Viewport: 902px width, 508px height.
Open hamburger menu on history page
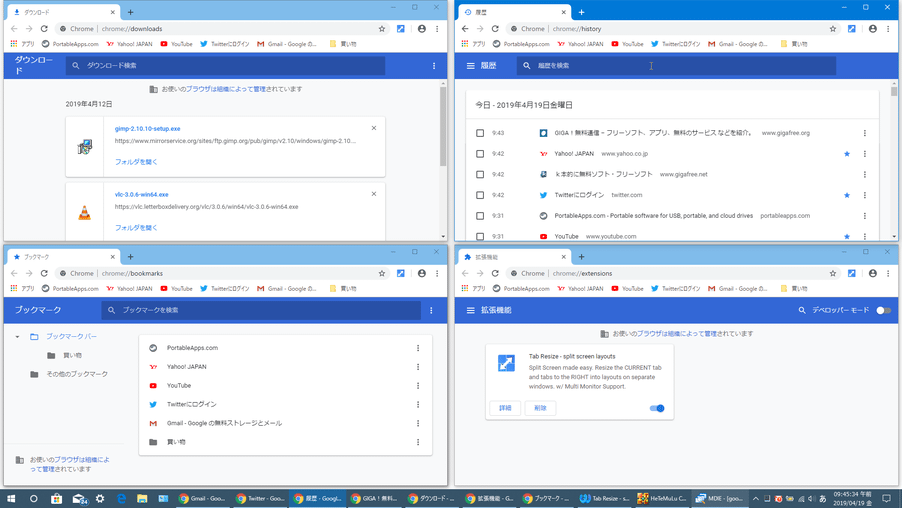[471, 66]
